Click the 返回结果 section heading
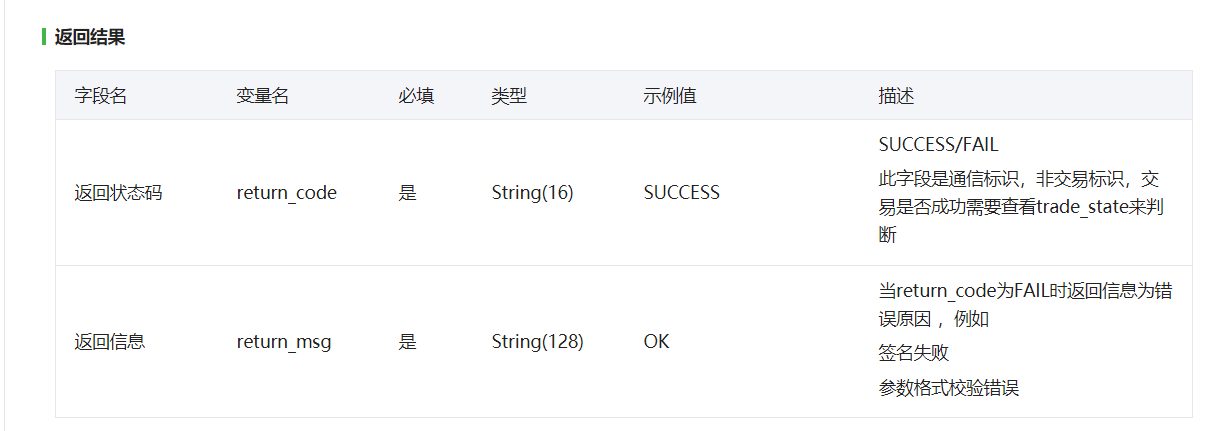Image resolution: width=1217 pixels, height=431 pixels. pos(90,38)
